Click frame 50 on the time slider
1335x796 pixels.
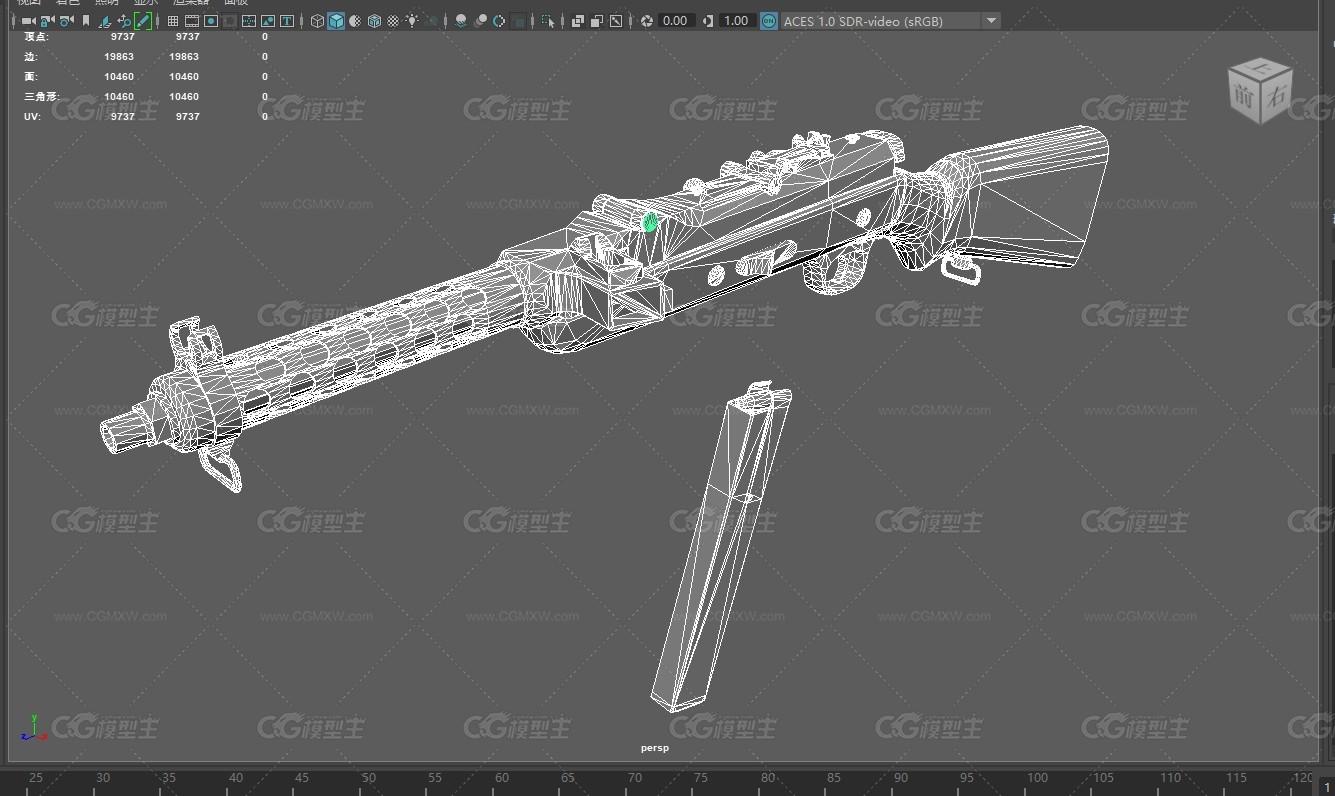(368, 778)
